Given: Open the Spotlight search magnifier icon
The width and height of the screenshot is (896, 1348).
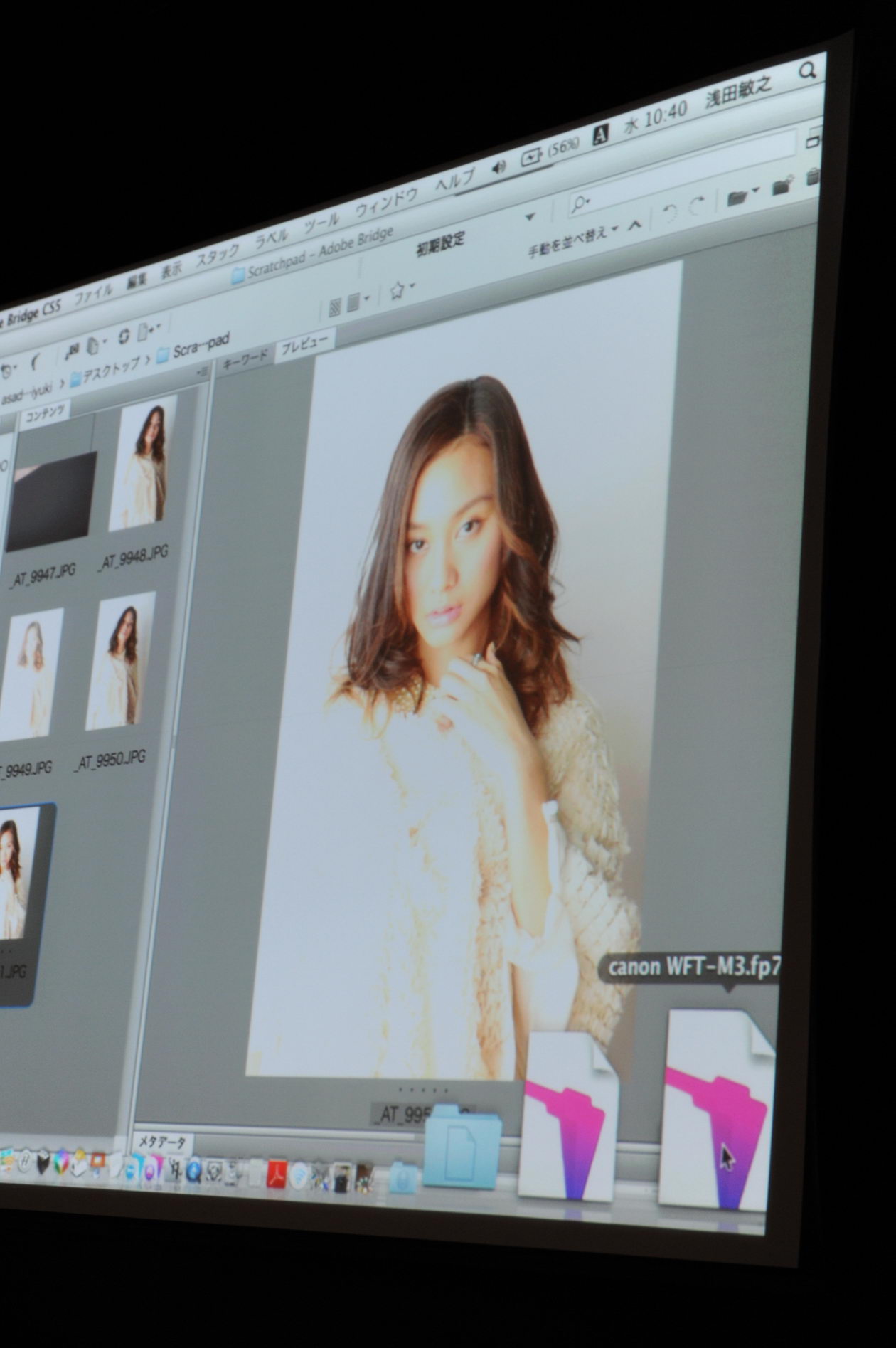Looking at the screenshot, I should pos(808,71).
